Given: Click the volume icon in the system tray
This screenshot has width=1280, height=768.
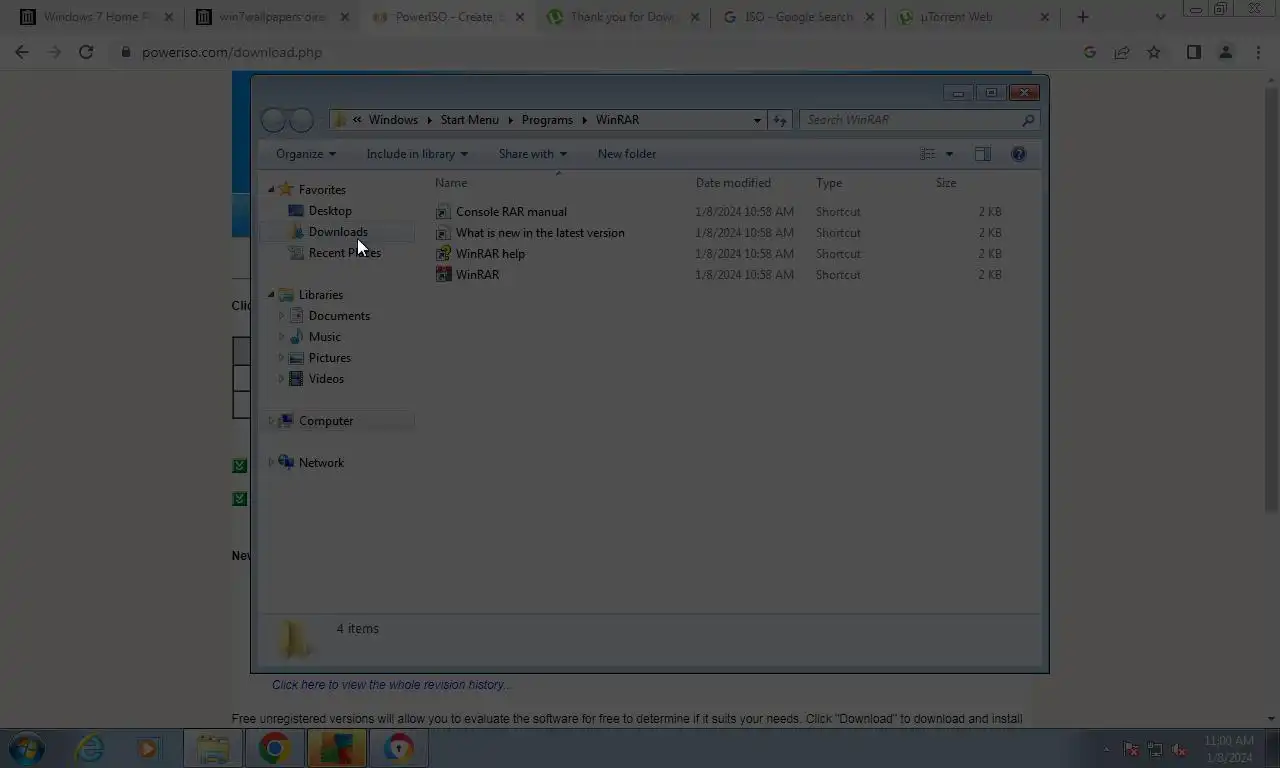Looking at the screenshot, I should pyautogui.click(x=1180, y=749).
